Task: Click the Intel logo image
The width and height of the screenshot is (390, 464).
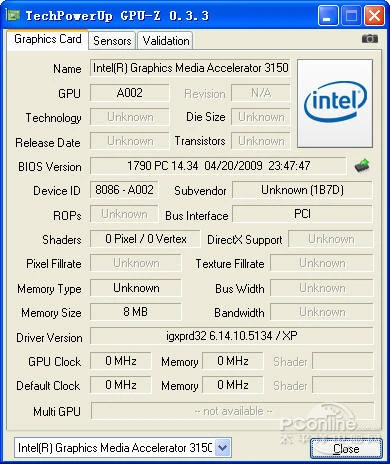Action: pos(335,103)
